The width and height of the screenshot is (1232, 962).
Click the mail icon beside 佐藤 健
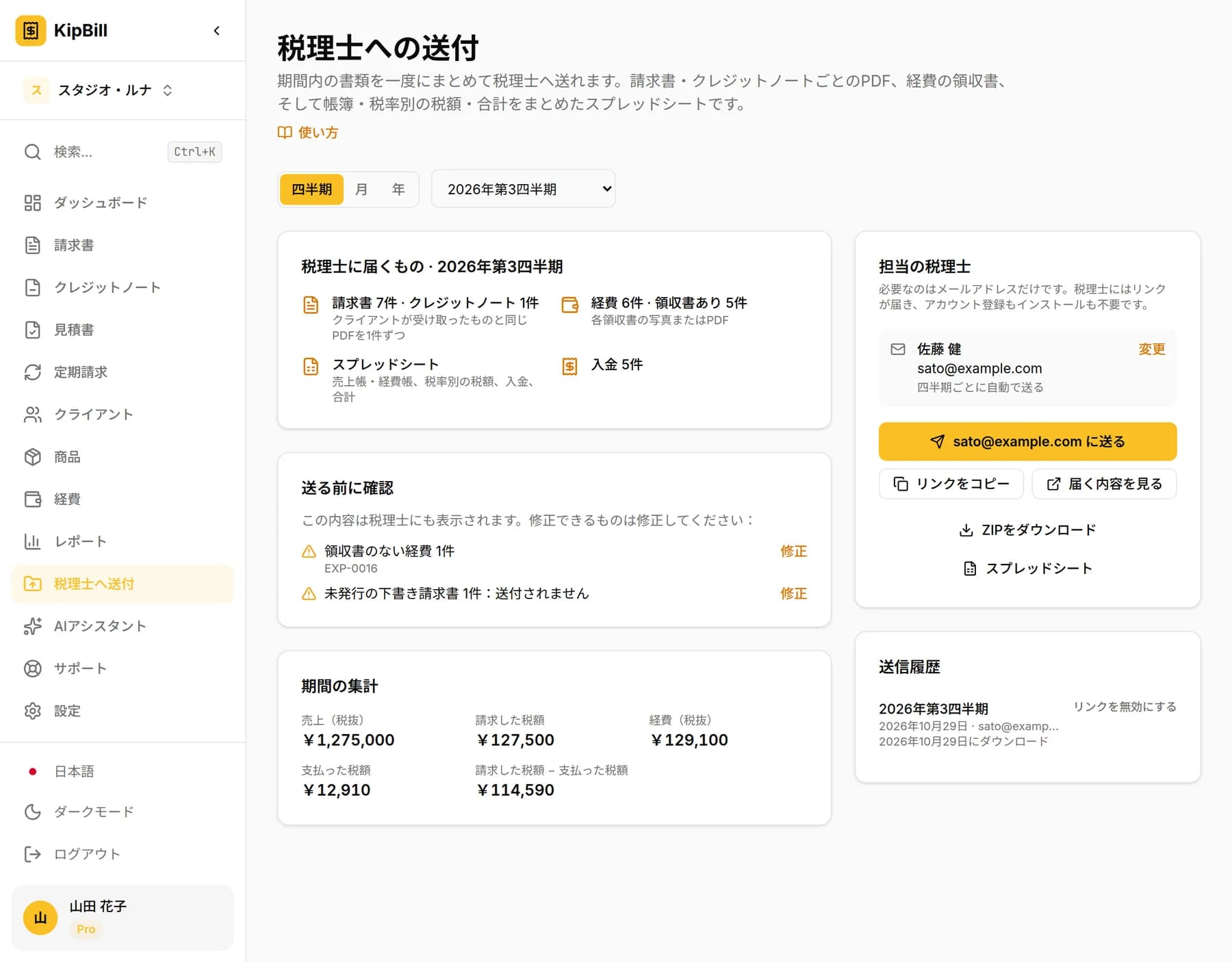click(x=898, y=350)
